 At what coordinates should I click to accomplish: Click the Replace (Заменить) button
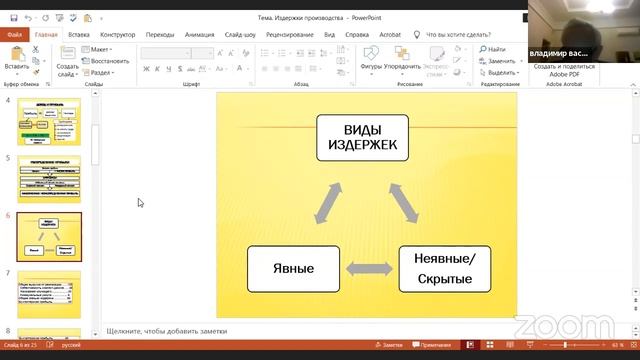497,61
